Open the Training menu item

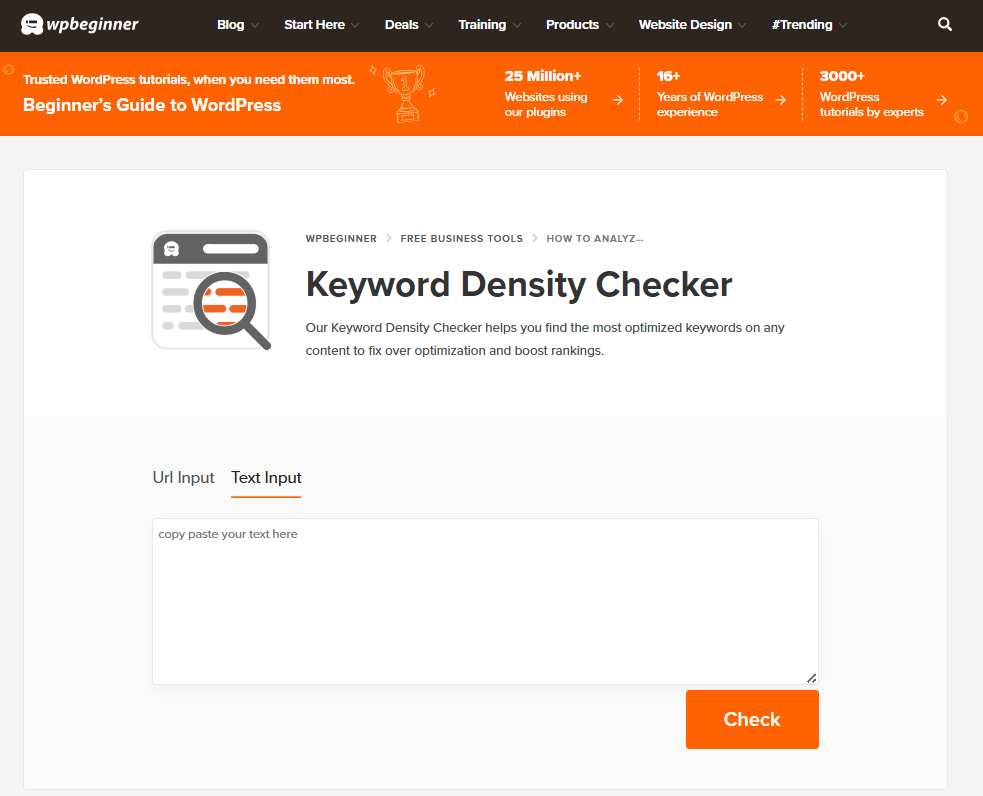pyautogui.click(x=482, y=24)
